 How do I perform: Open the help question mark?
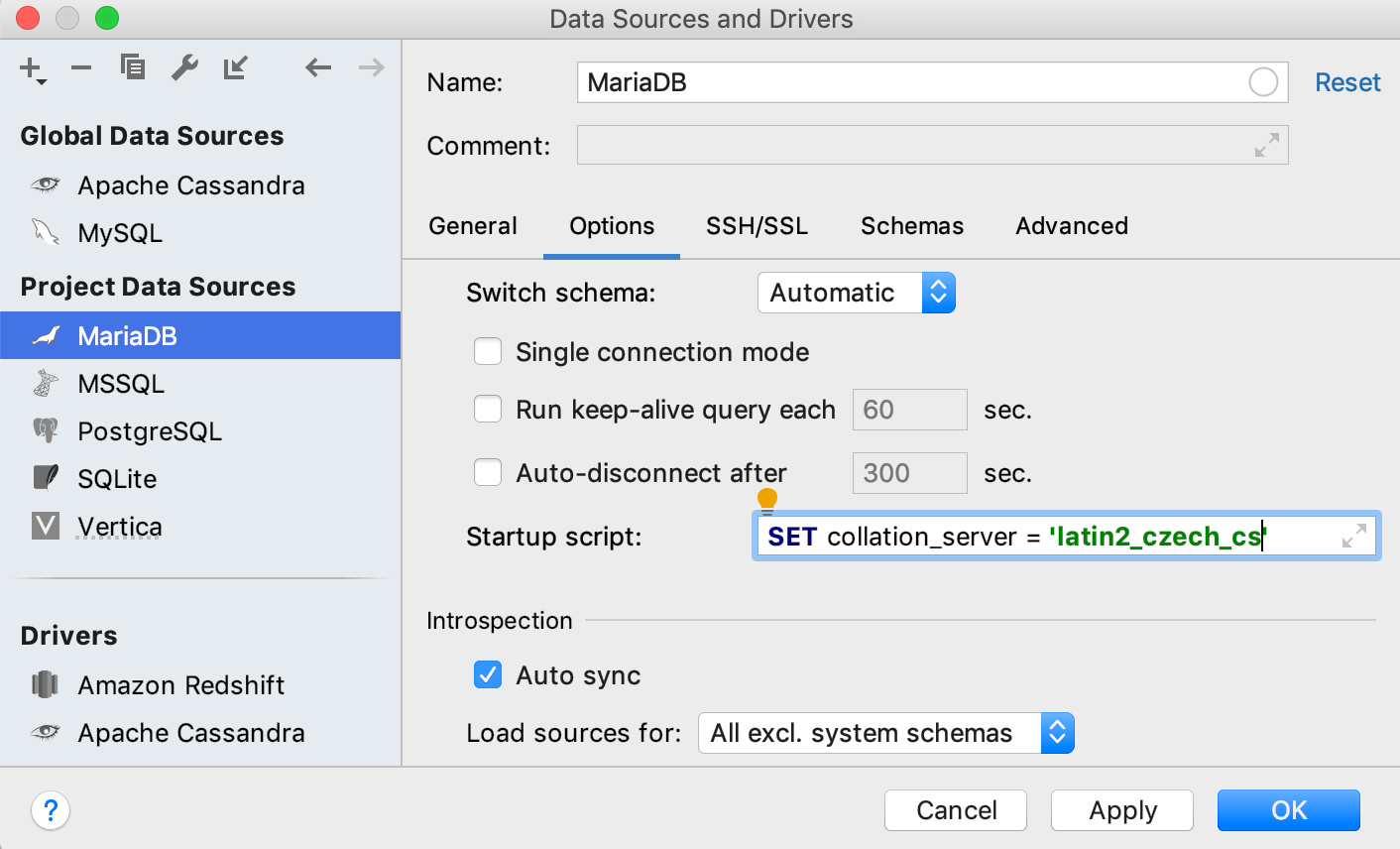(x=51, y=810)
